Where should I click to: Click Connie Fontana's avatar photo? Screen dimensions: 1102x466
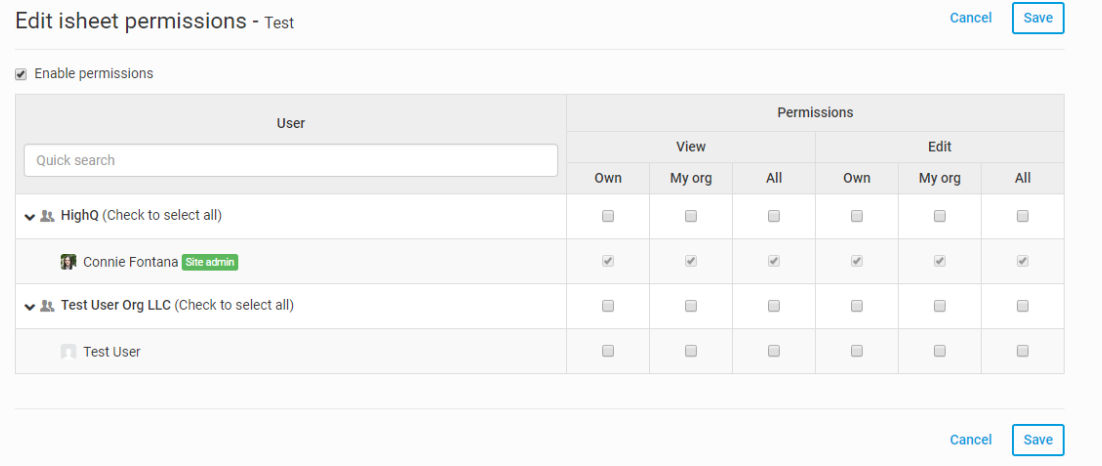68,262
